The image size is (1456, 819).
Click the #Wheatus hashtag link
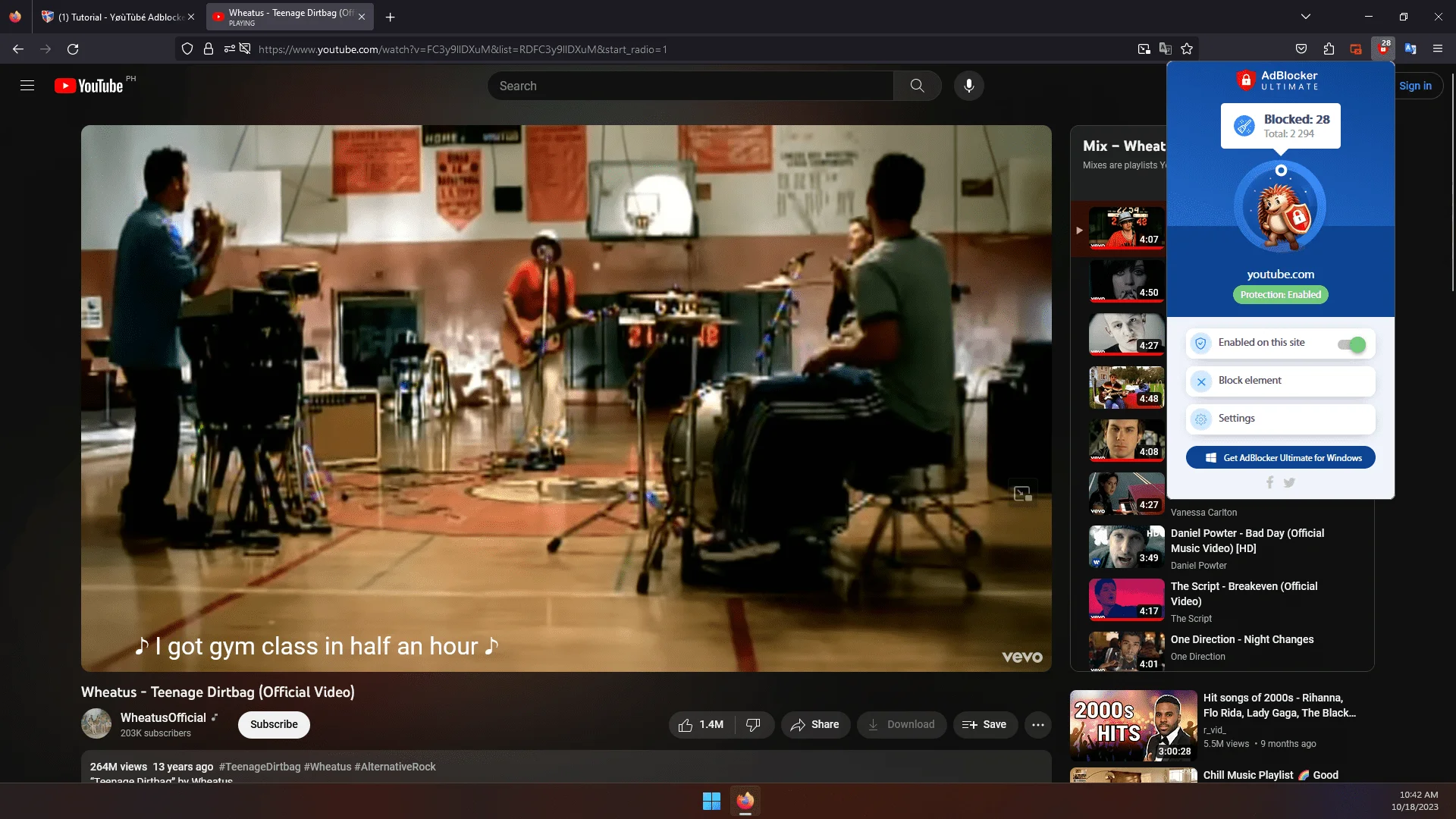[328, 767]
